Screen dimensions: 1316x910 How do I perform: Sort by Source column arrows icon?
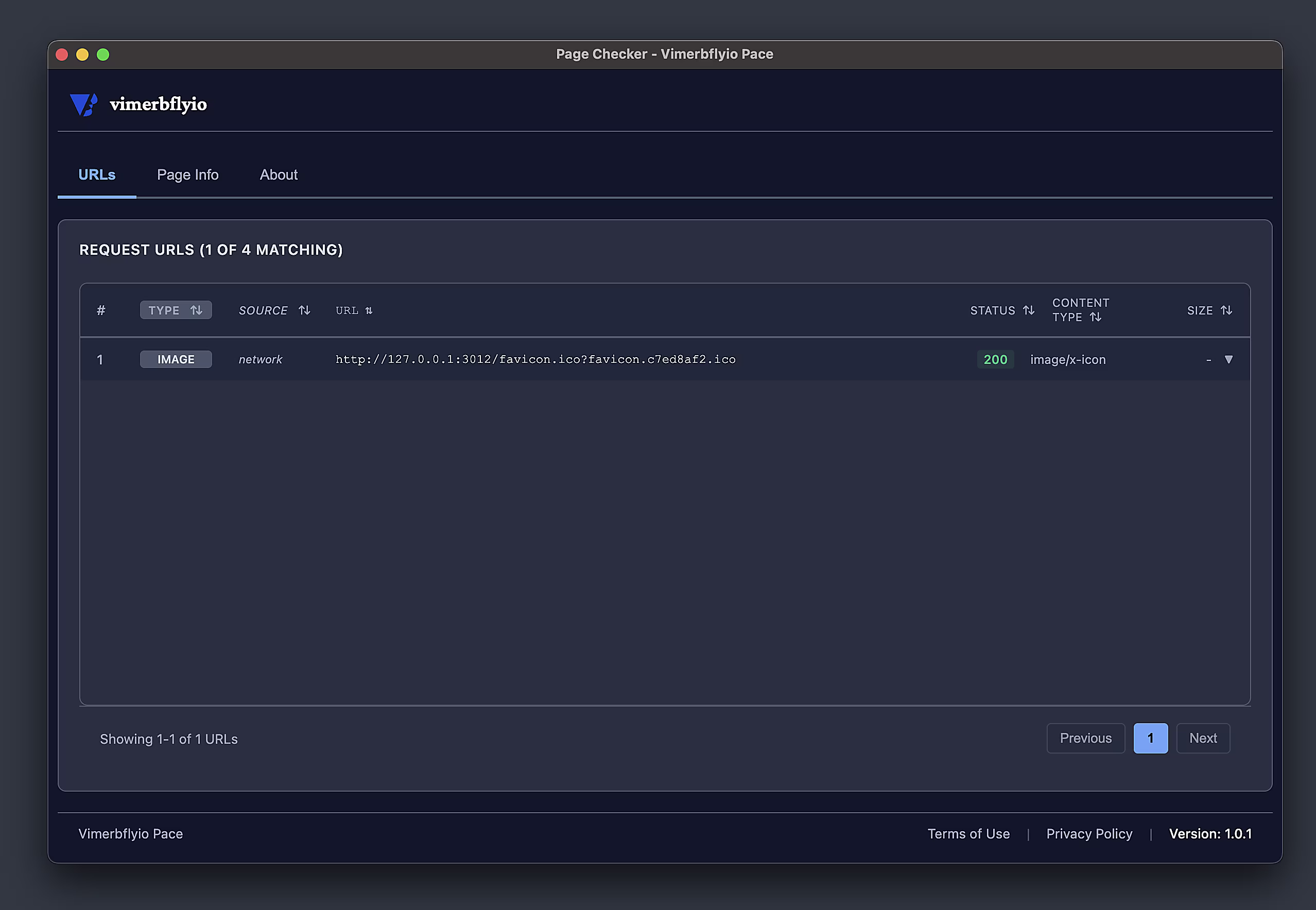click(x=304, y=310)
